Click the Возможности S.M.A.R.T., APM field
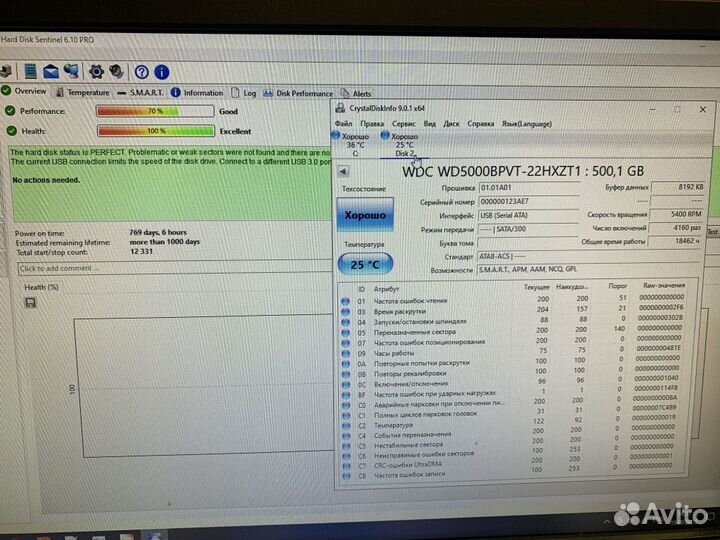 pyautogui.click(x=588, y=270)
